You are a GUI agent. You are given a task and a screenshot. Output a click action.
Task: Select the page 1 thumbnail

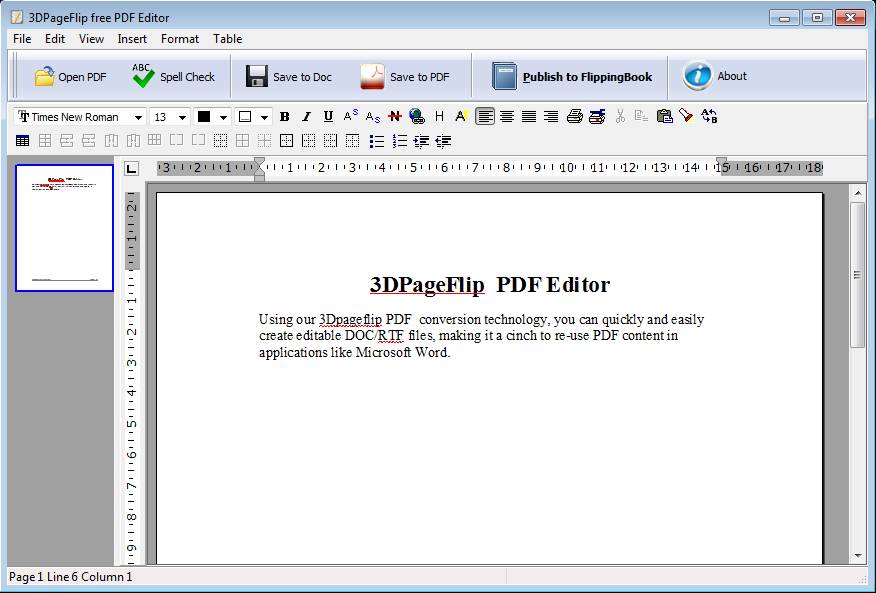[x=64, y=228]
